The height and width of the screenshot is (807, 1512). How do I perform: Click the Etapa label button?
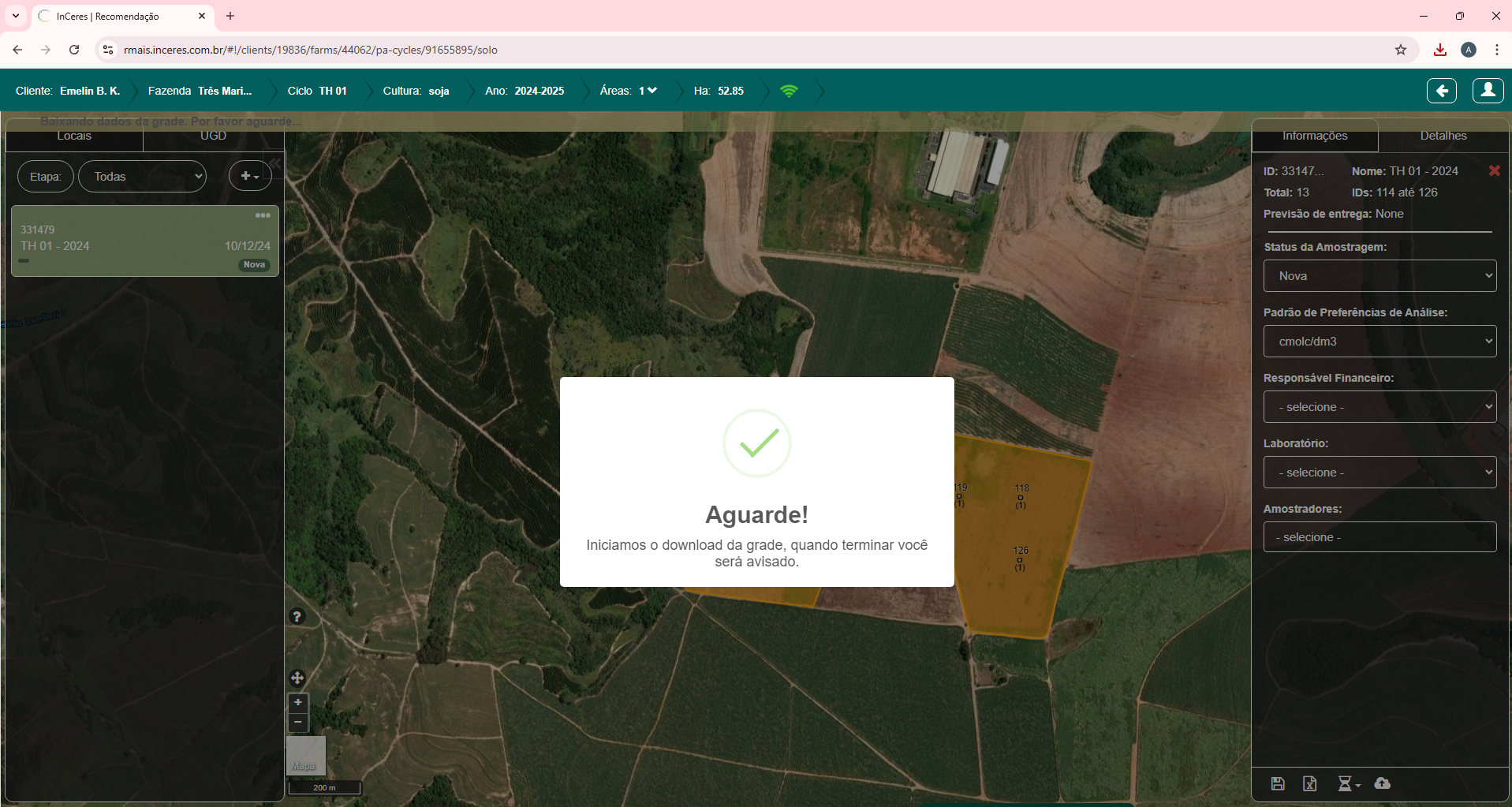click(x=46, y=177)
